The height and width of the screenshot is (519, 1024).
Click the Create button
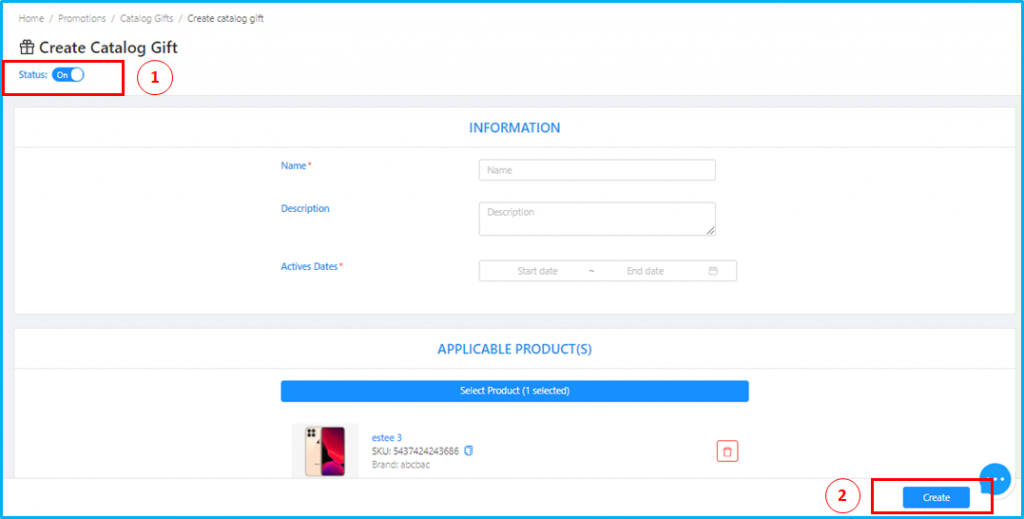[x=936, y=497]
